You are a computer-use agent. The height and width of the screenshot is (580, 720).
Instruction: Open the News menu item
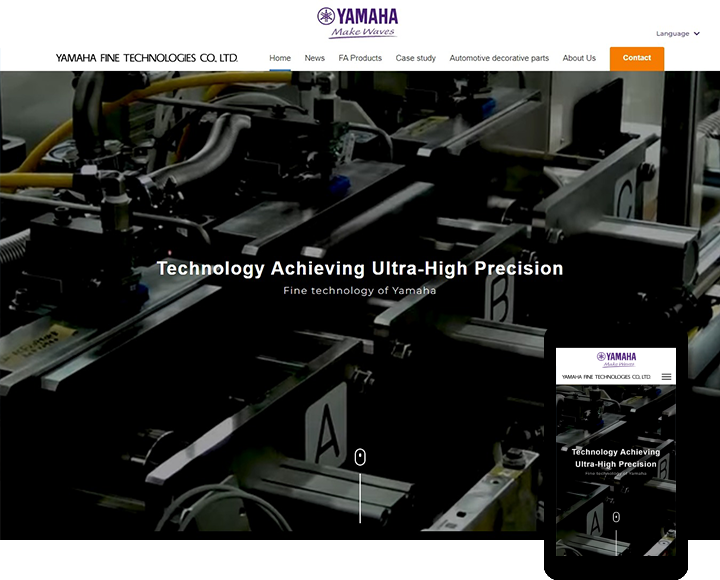point(315,58)
